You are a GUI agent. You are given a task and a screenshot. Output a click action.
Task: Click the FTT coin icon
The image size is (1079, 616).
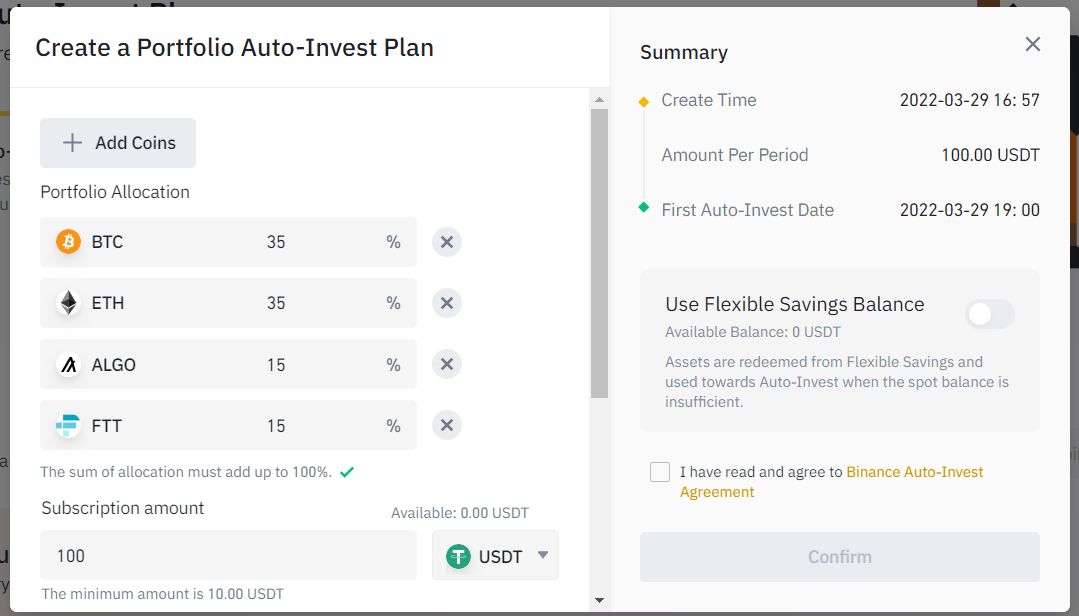tap(68, 426)
